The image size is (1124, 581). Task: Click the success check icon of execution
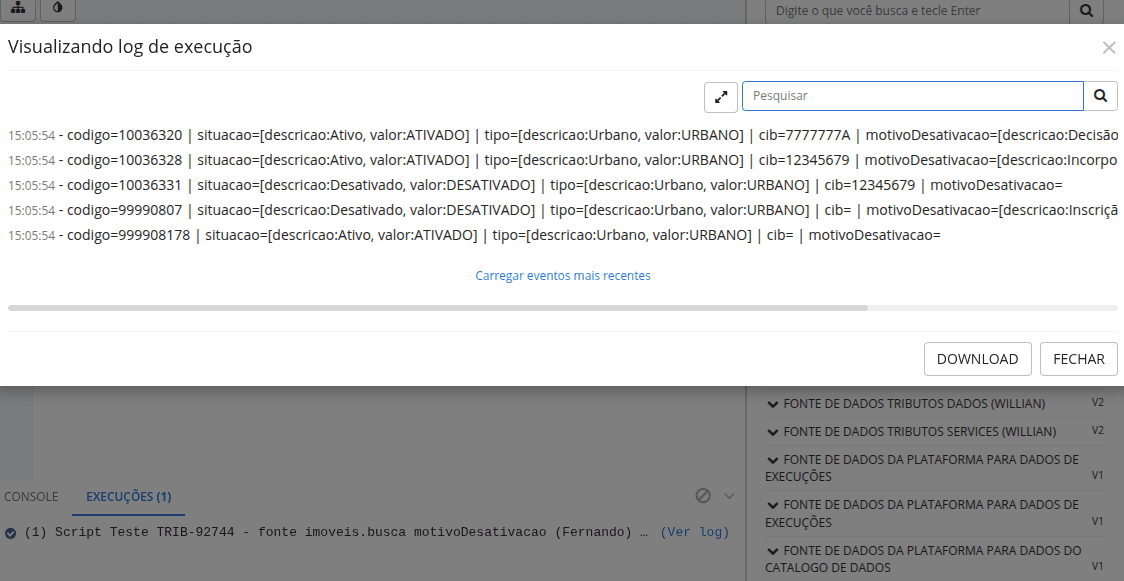click(x=10, y=533)
